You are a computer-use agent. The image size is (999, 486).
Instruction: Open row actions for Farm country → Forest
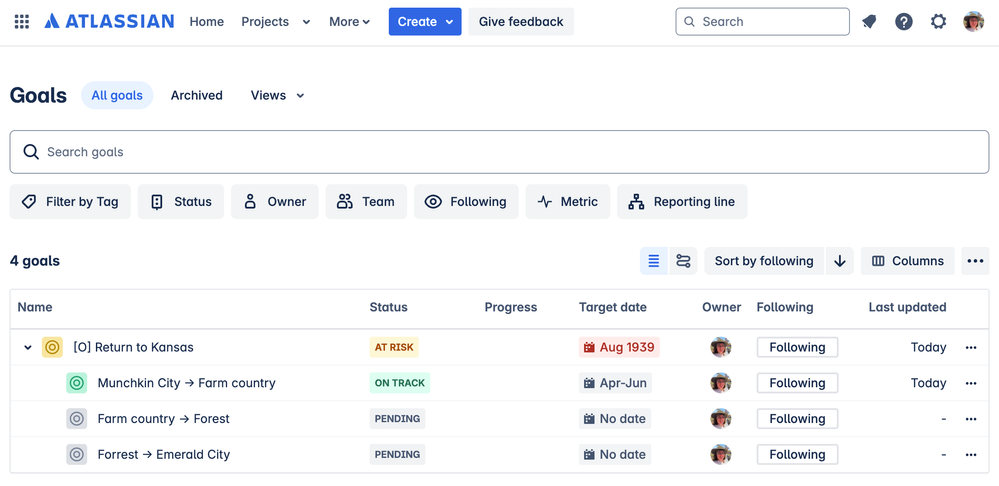coord(971,418)
